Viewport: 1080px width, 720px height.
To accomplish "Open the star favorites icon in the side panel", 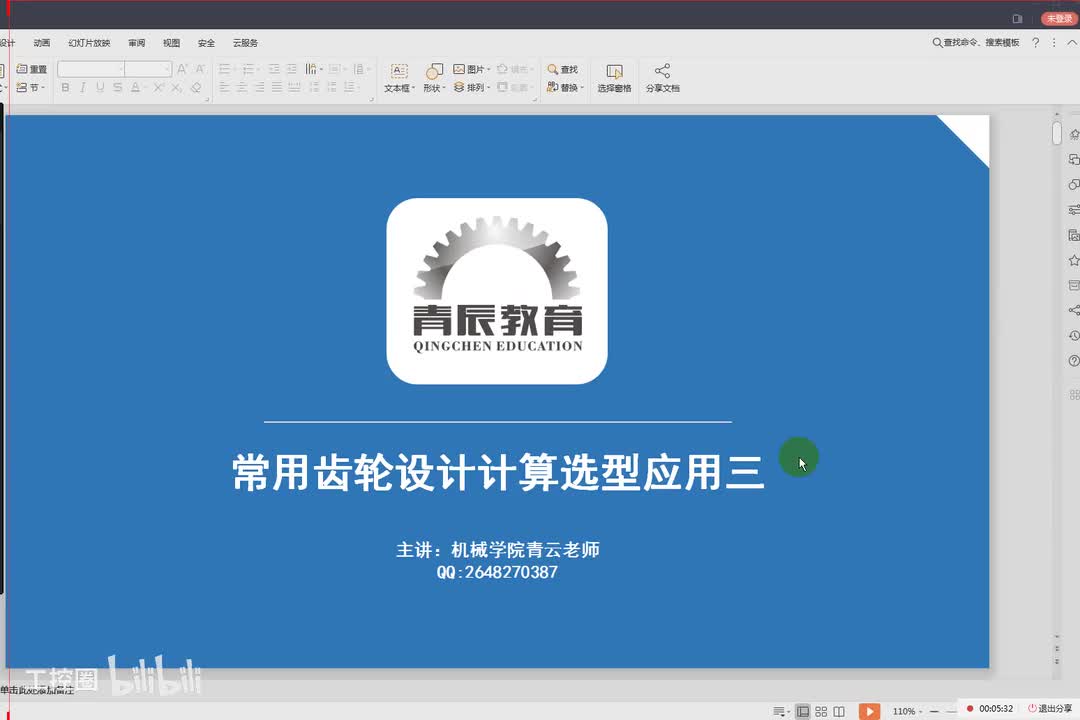I will pos(1074,260).
